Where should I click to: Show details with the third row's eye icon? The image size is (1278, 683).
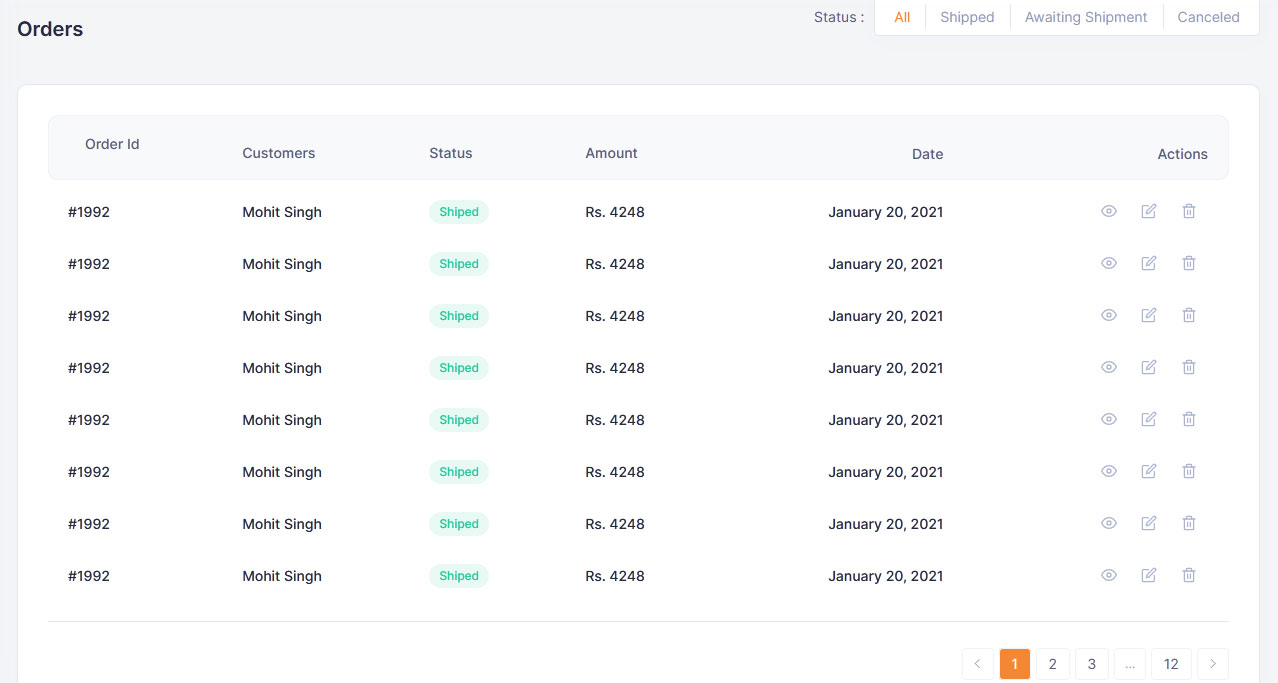click(x=1108, y=315)
